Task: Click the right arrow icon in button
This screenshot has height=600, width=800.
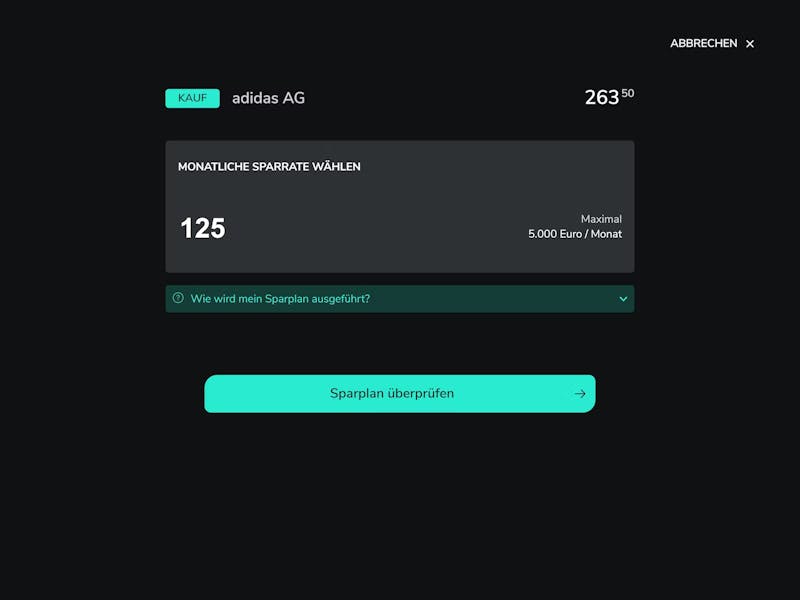Action: pyautogui.click(x=580, y=393)
